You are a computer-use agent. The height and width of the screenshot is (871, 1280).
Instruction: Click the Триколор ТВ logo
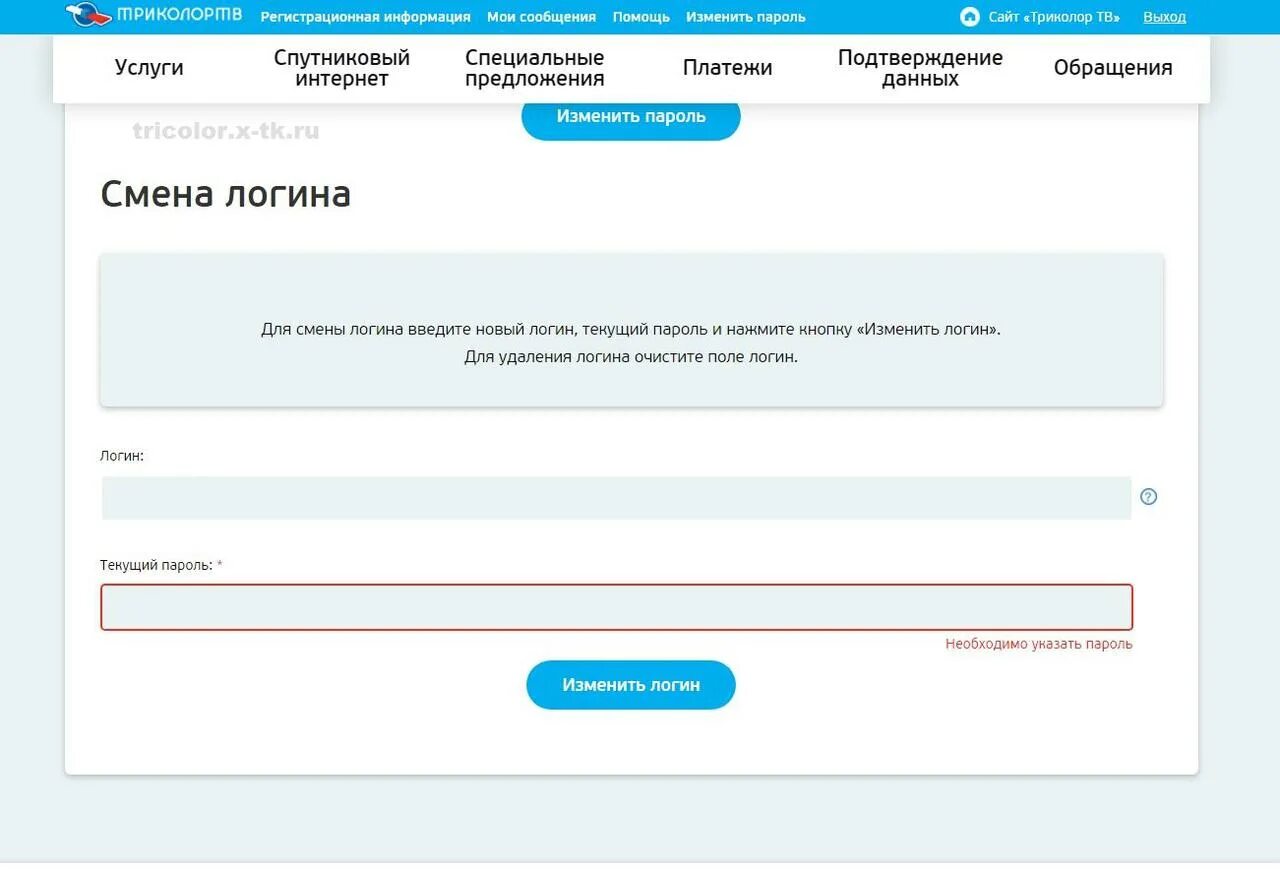(x=154, y=15)
